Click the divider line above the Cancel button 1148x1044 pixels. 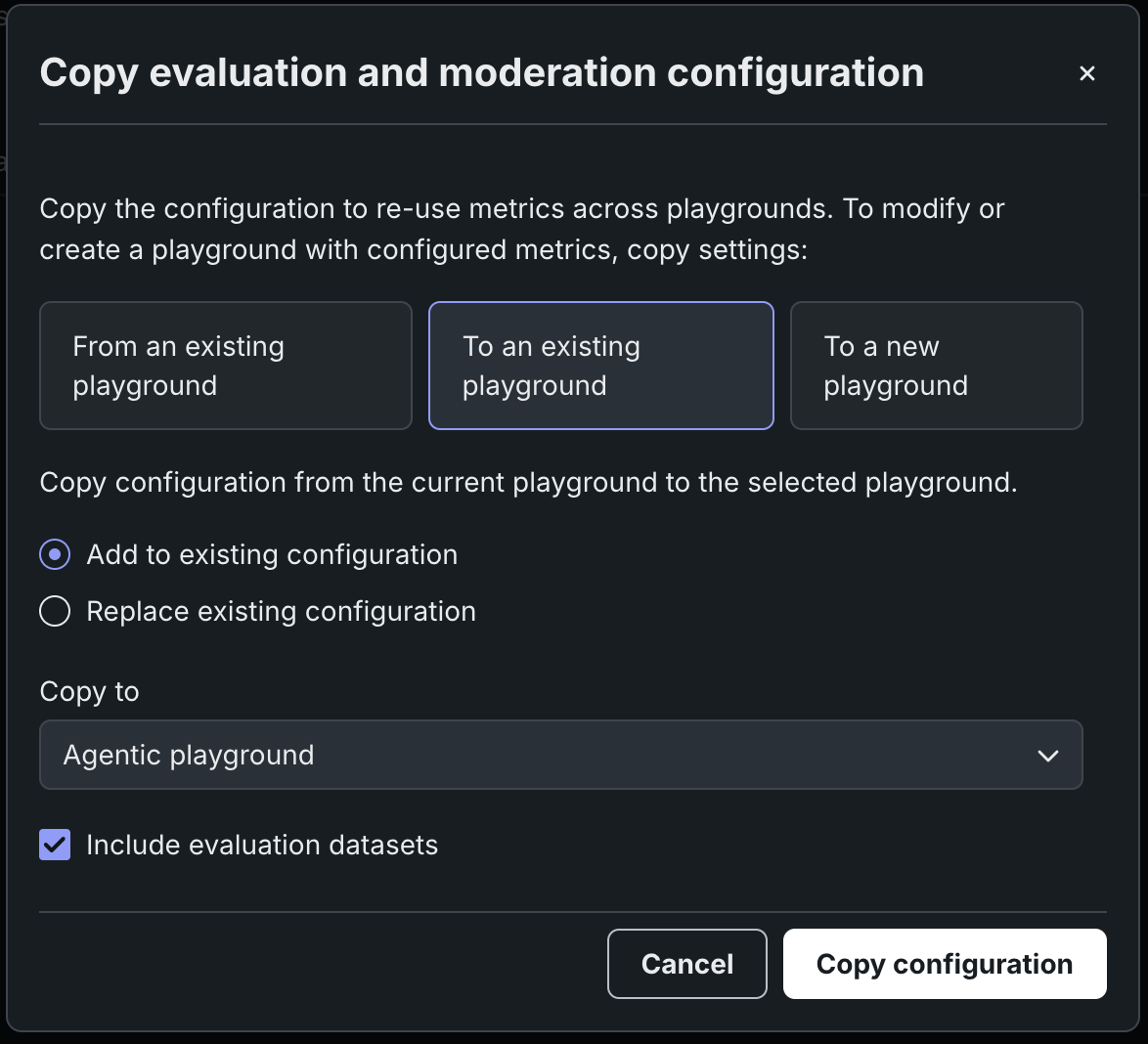573,912
